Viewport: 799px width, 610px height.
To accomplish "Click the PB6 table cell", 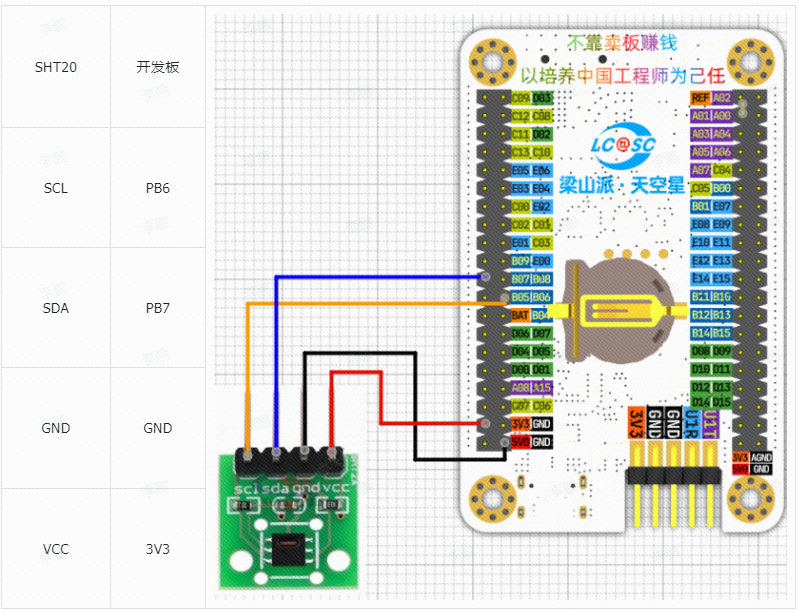I will [158, 188].
